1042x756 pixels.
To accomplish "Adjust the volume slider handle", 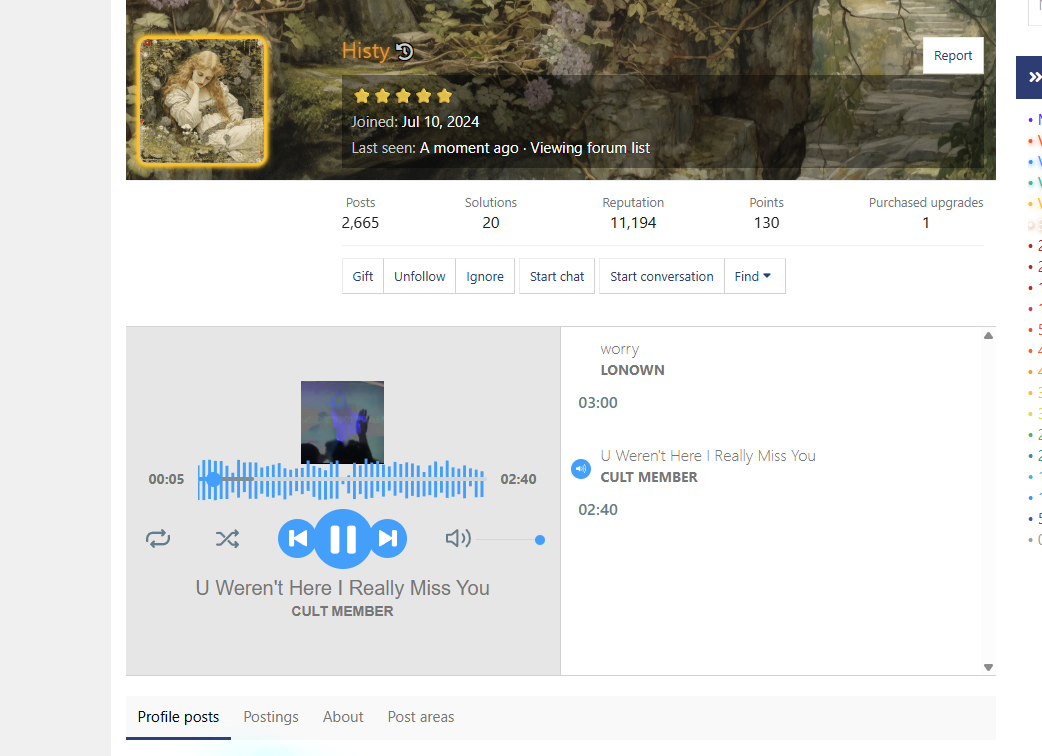I will (540, 540).
